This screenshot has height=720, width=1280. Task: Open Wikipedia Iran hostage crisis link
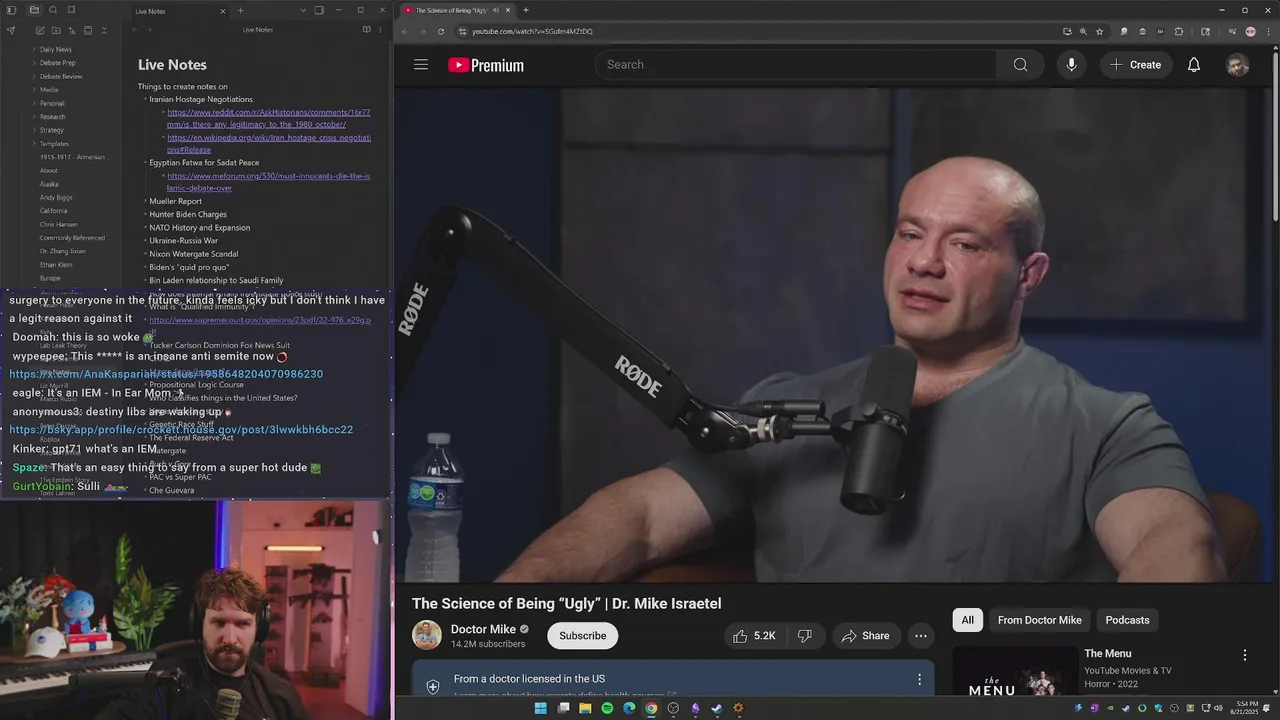tap(268, 143)
